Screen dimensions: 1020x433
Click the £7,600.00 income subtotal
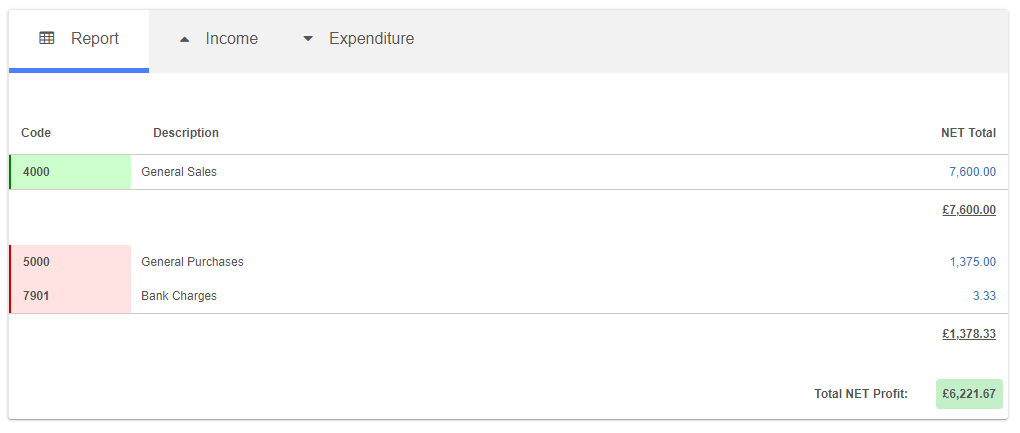click(968, 210)
